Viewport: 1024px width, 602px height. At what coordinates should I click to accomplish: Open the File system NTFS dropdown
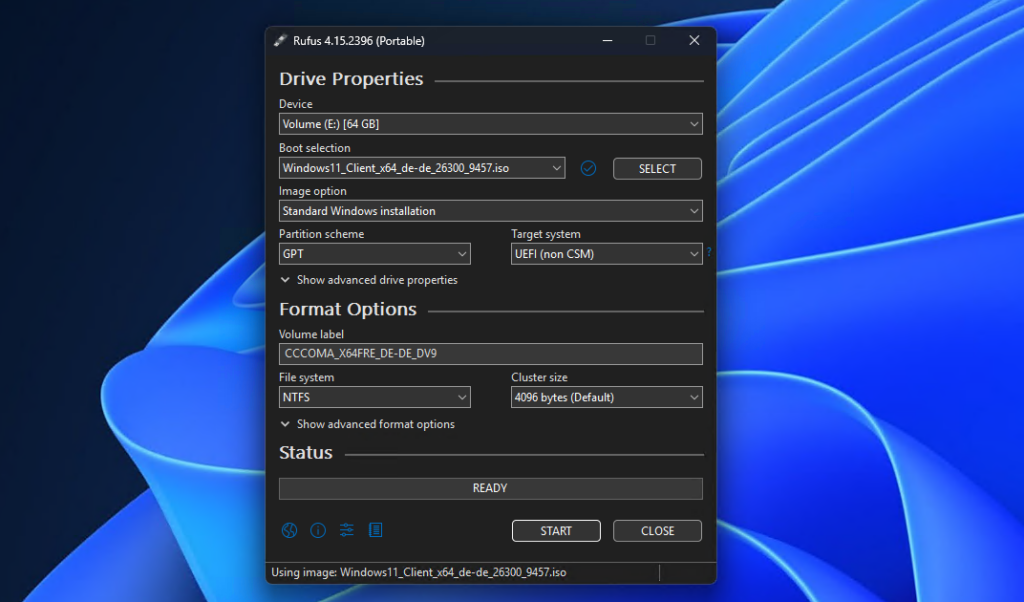pyautogui.click(x=374, y=397)
